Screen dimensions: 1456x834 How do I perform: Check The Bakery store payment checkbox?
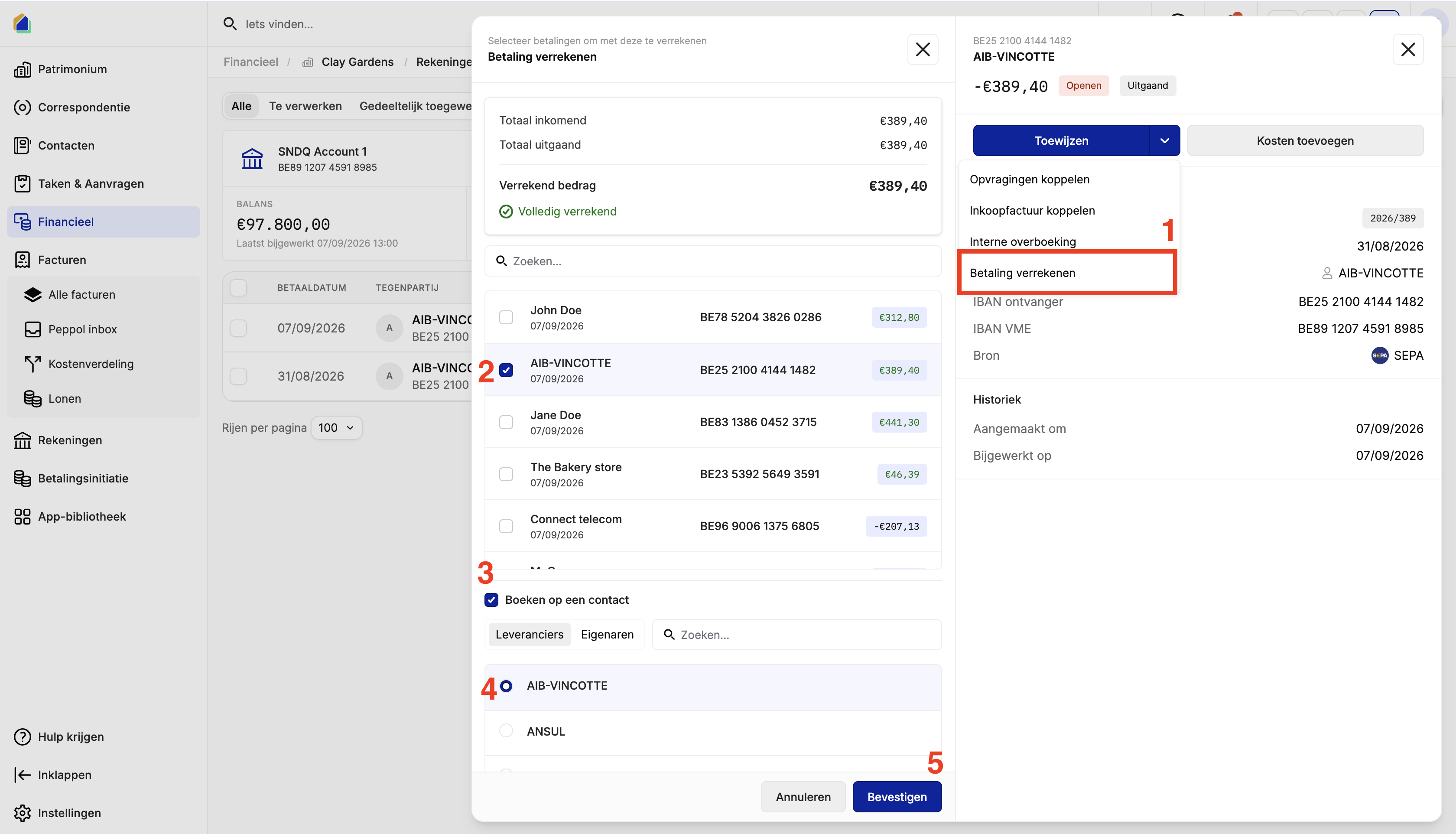[x=506, y=474]
